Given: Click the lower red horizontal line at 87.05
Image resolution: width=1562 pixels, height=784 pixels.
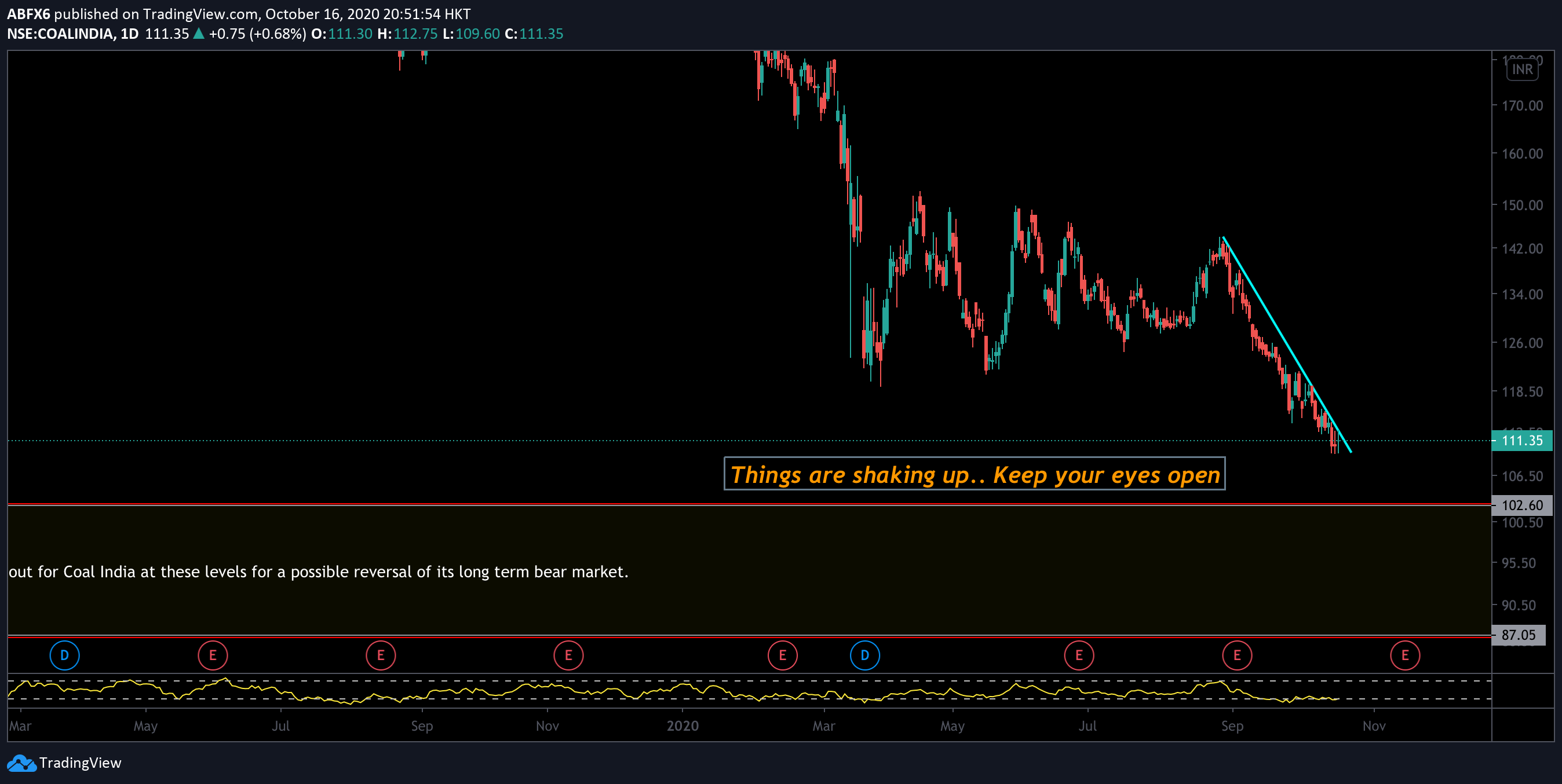Looking at the screenshot, I should [x=750, y=636].
